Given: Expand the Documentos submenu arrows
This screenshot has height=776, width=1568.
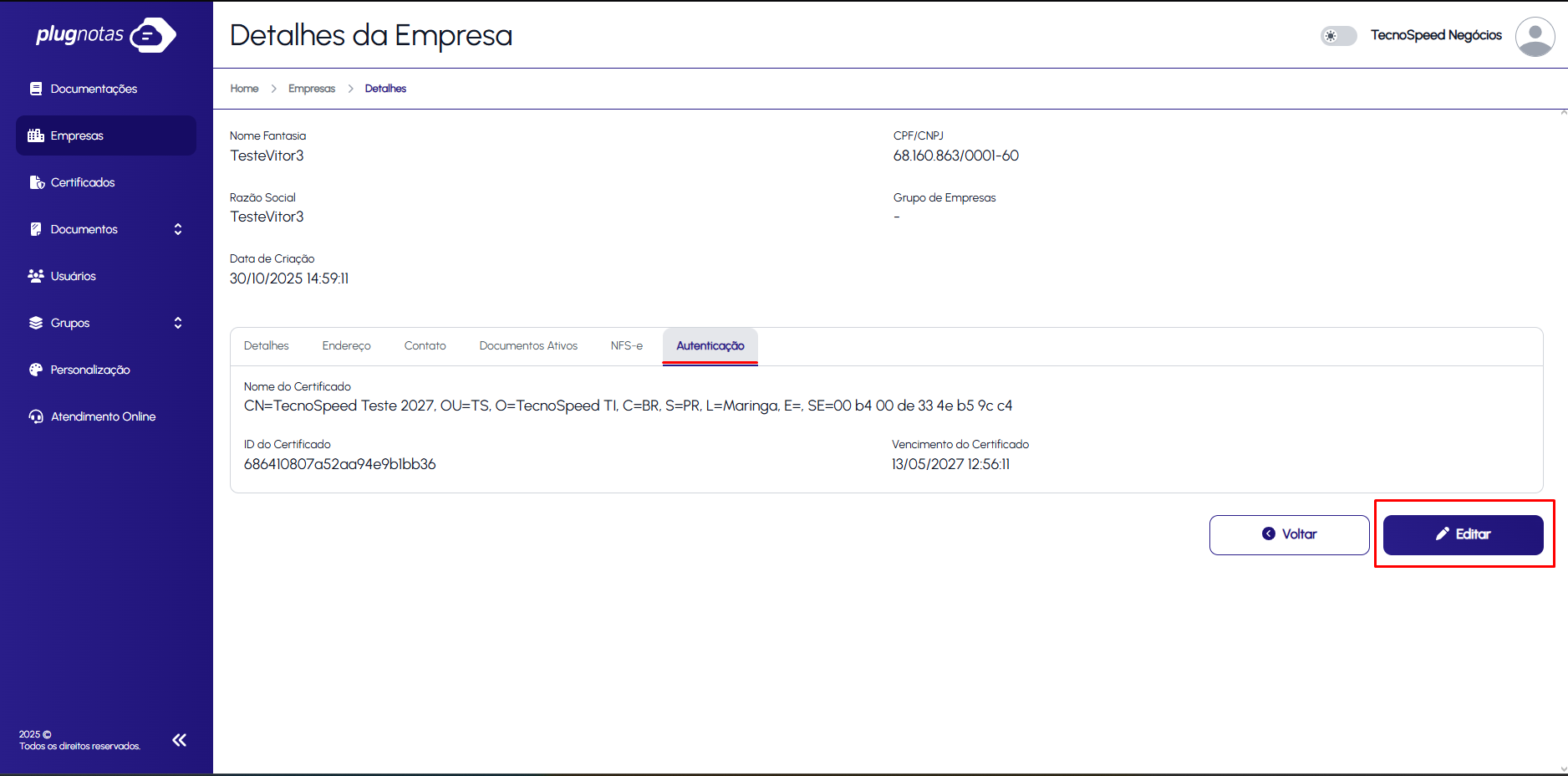Looking at the screenshot, I should (178, 229).
